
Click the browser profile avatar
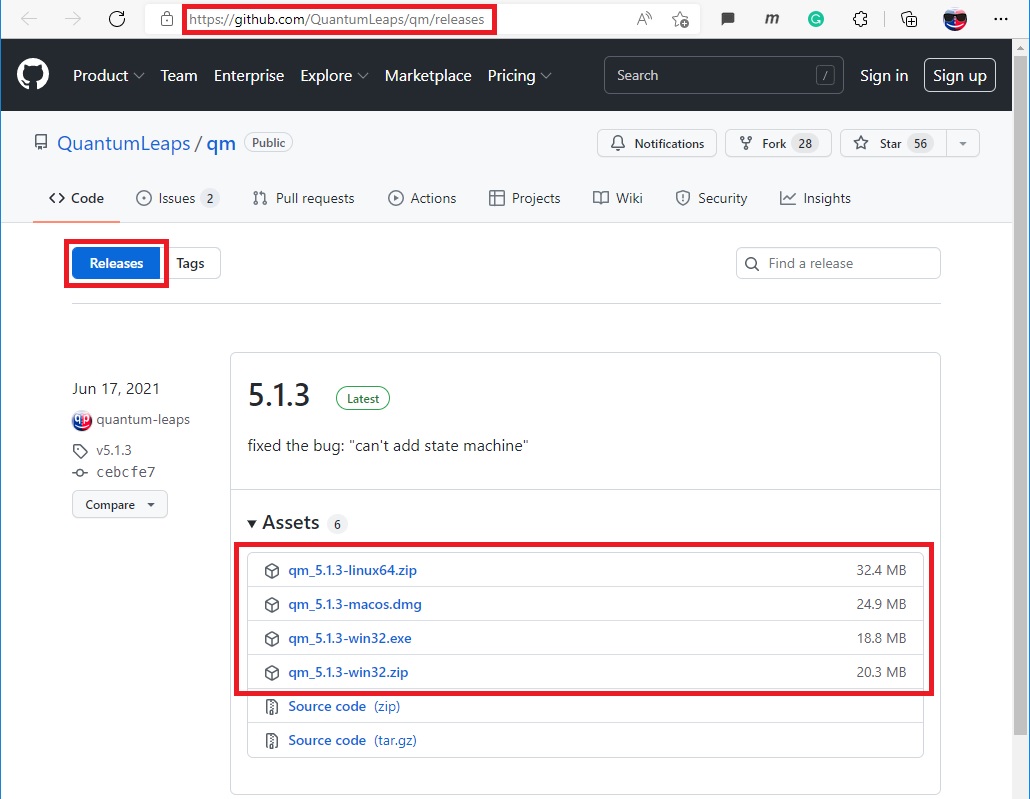pyautogui.click(x=955, y=19)
